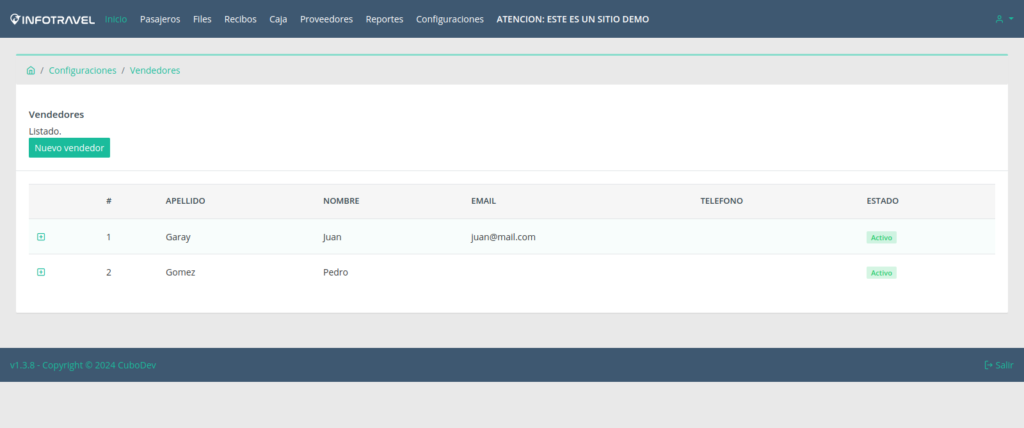Click the ATENCION demo site notice

coord(573,20)
